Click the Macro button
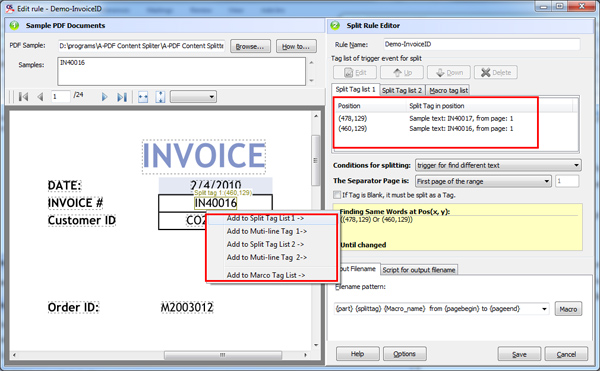Viewport: 600px width, 371px height. 568,309
